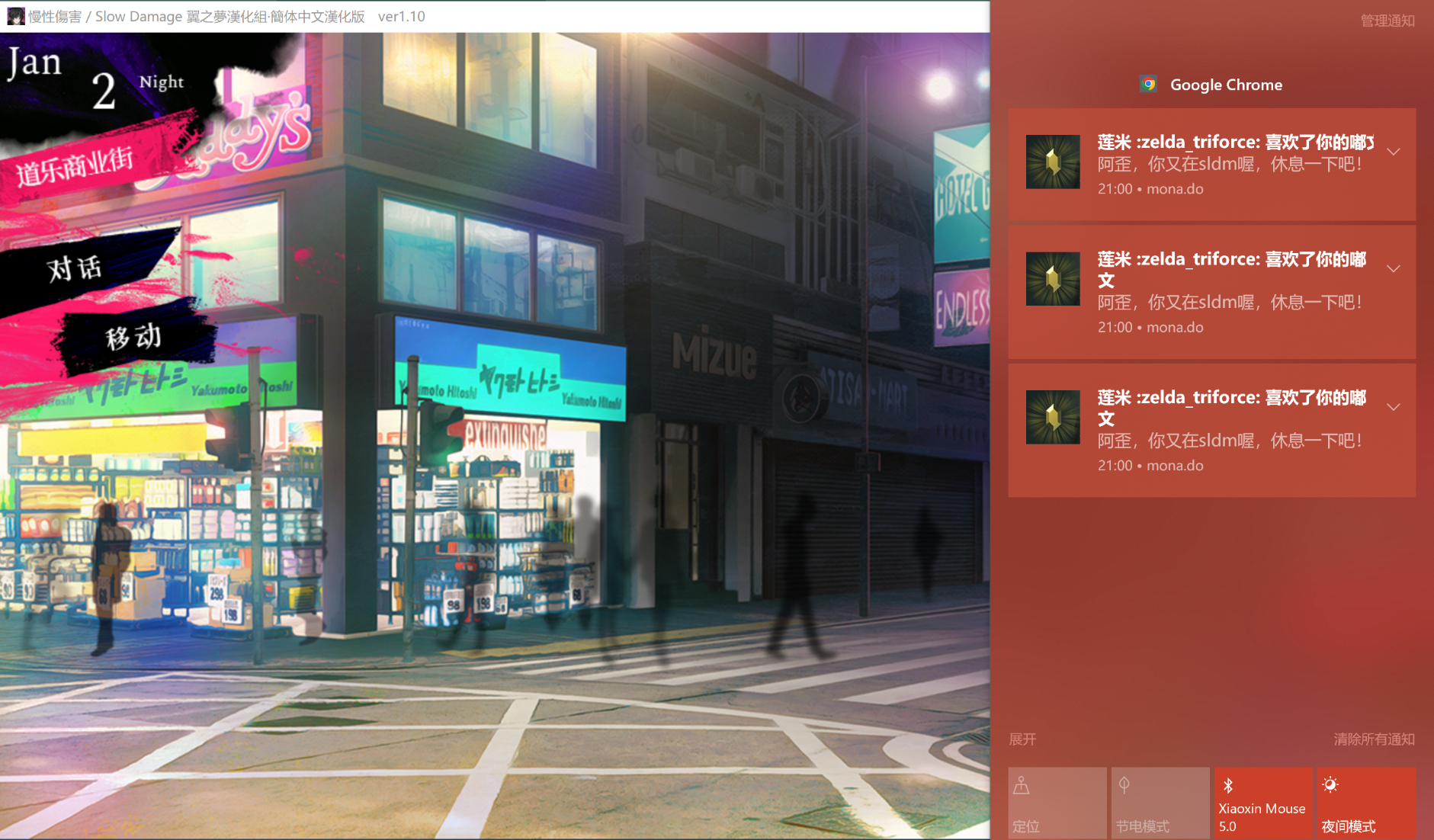Click the Slow Damage game window icon
Image resolution: width=1434 pixels, height=840 pixels.
click(15, 16)
